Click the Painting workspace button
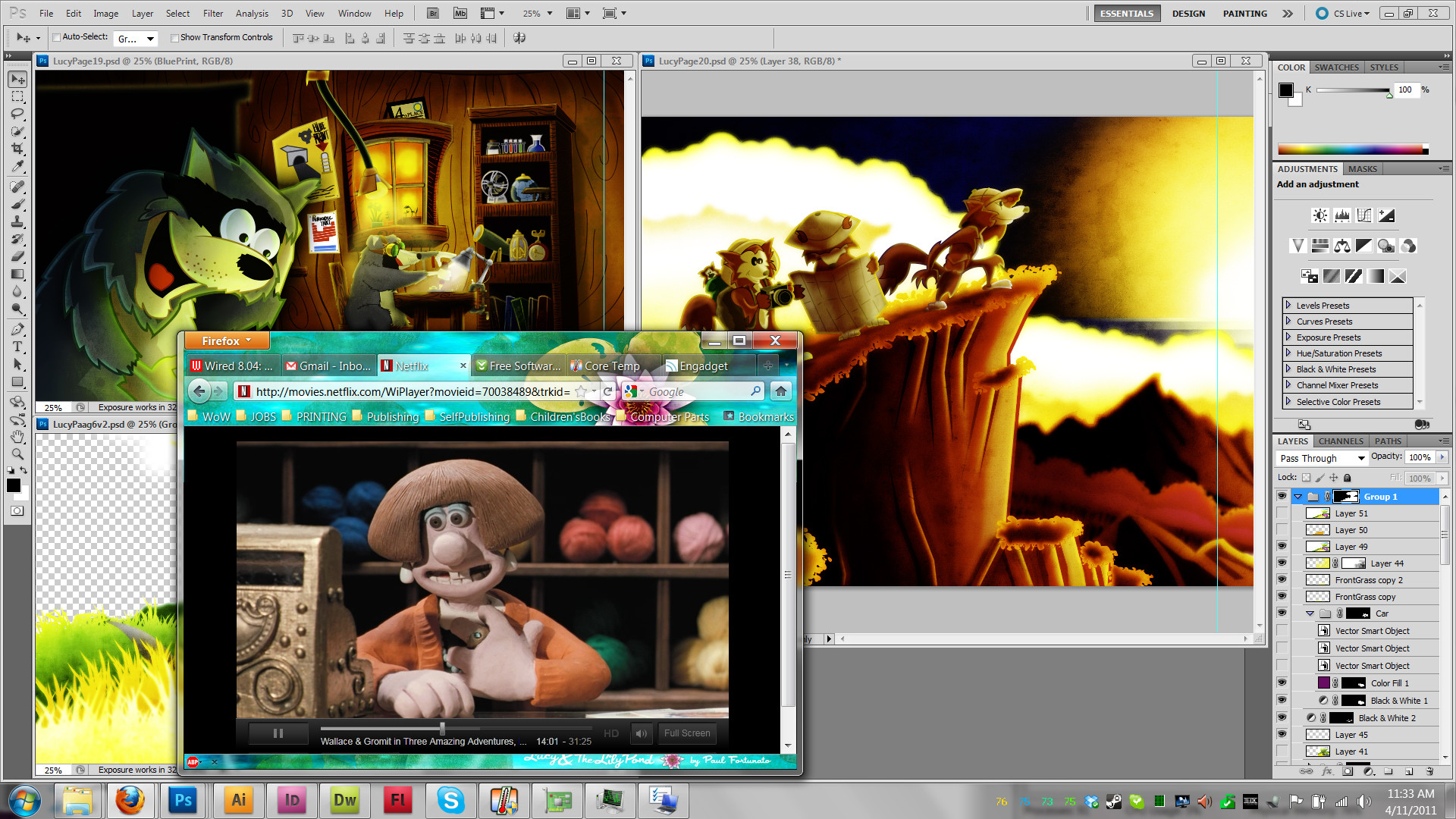The width and height of the screenshot is (1456, 819). pyautogui.click(x=1244, y=14)
